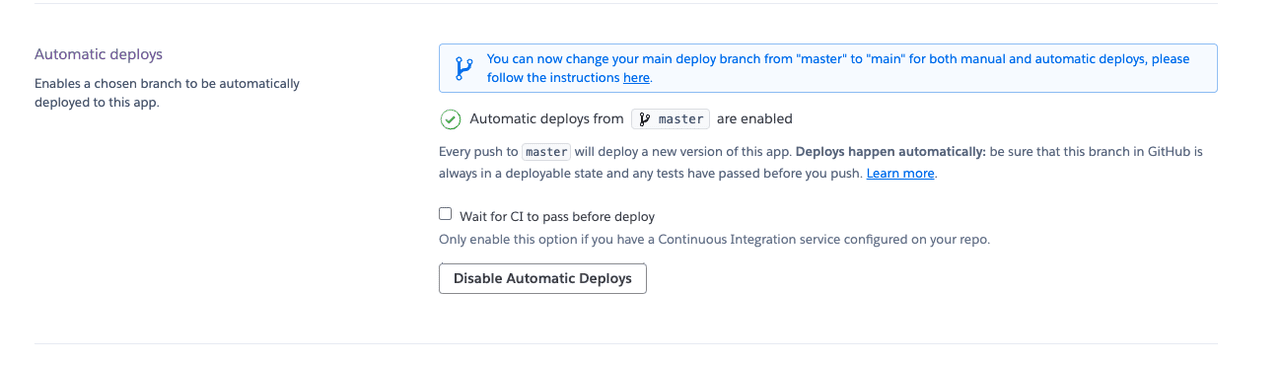Click the 'Wait for CI to pass before deploy' label
The width and height of the screenshot is (1280, 369).
point(557,216)
